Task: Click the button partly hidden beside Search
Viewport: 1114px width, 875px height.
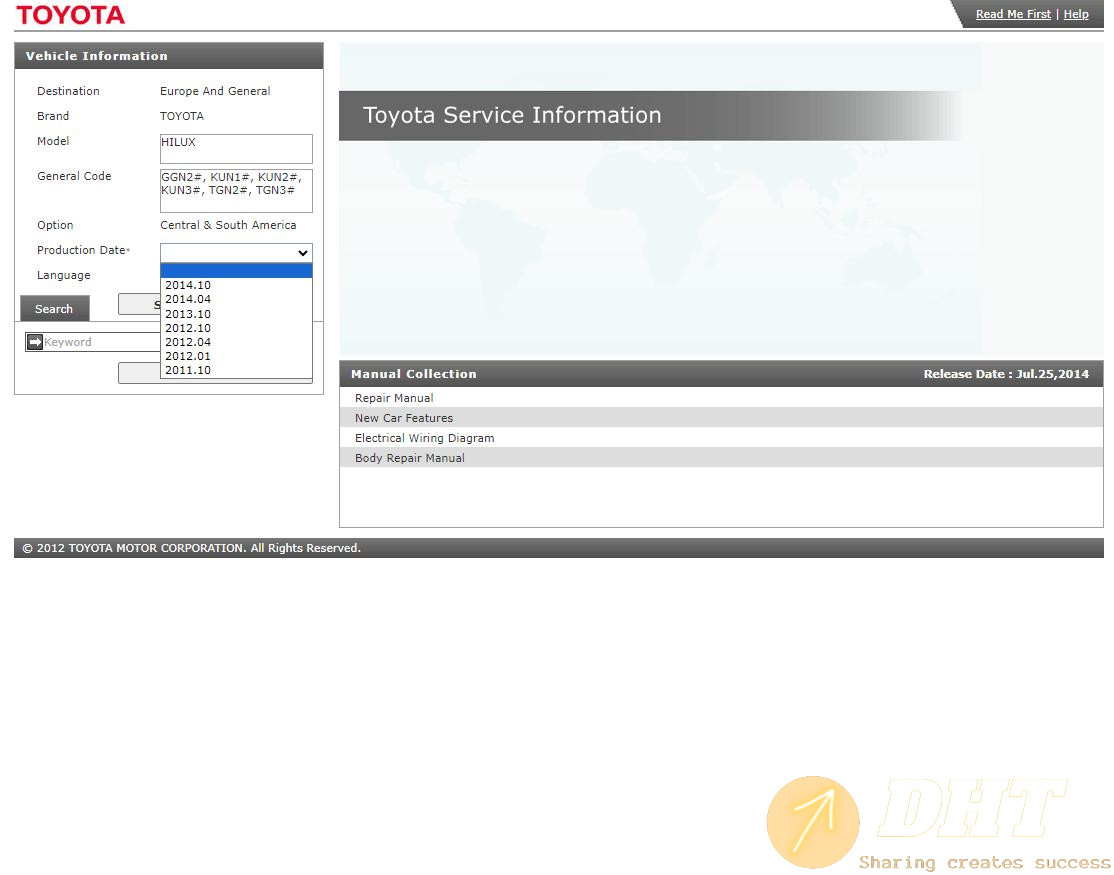Action: click(139, 304)
